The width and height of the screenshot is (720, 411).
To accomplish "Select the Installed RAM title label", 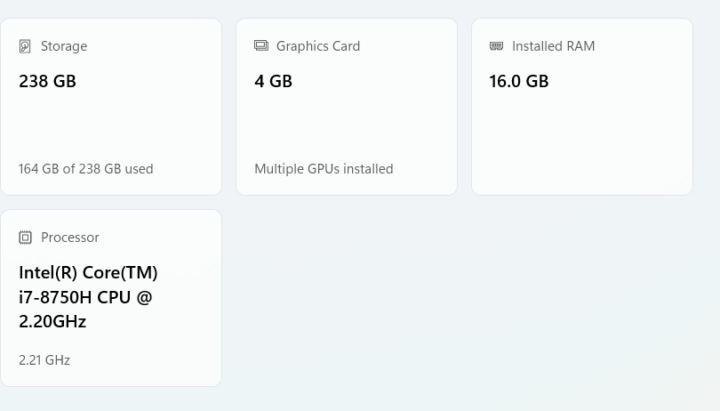I will 553,46.
